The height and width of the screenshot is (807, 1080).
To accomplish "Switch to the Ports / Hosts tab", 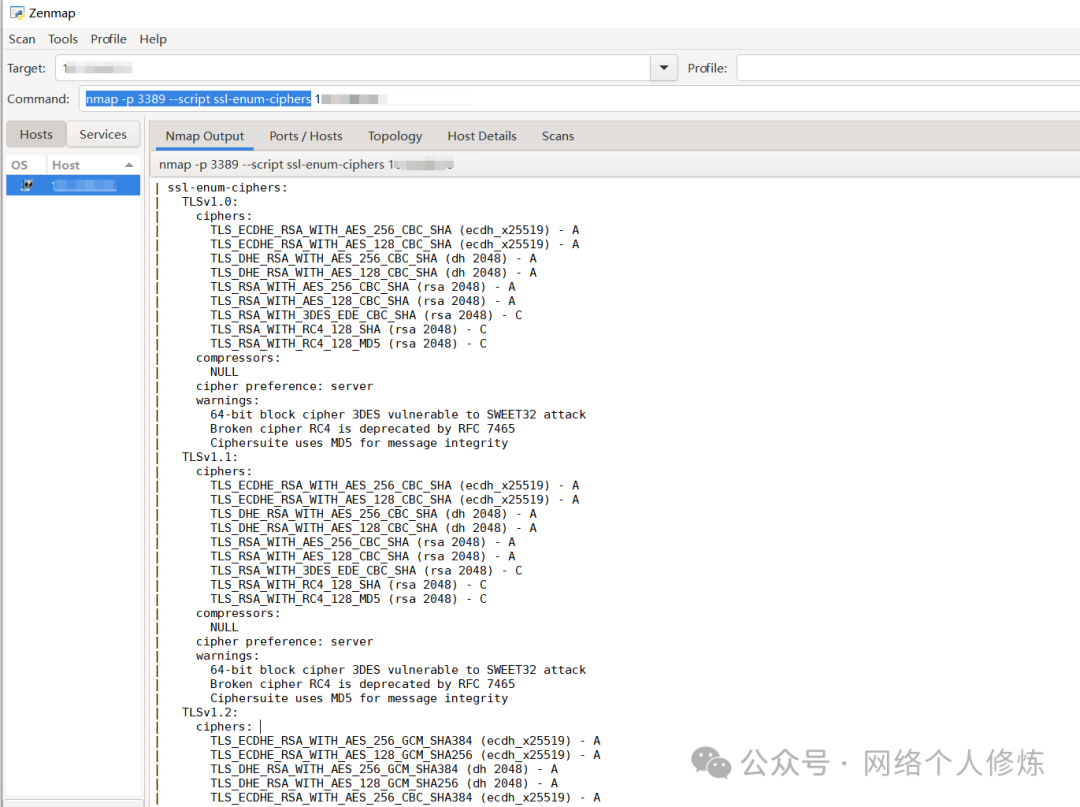I will point(306,136).
